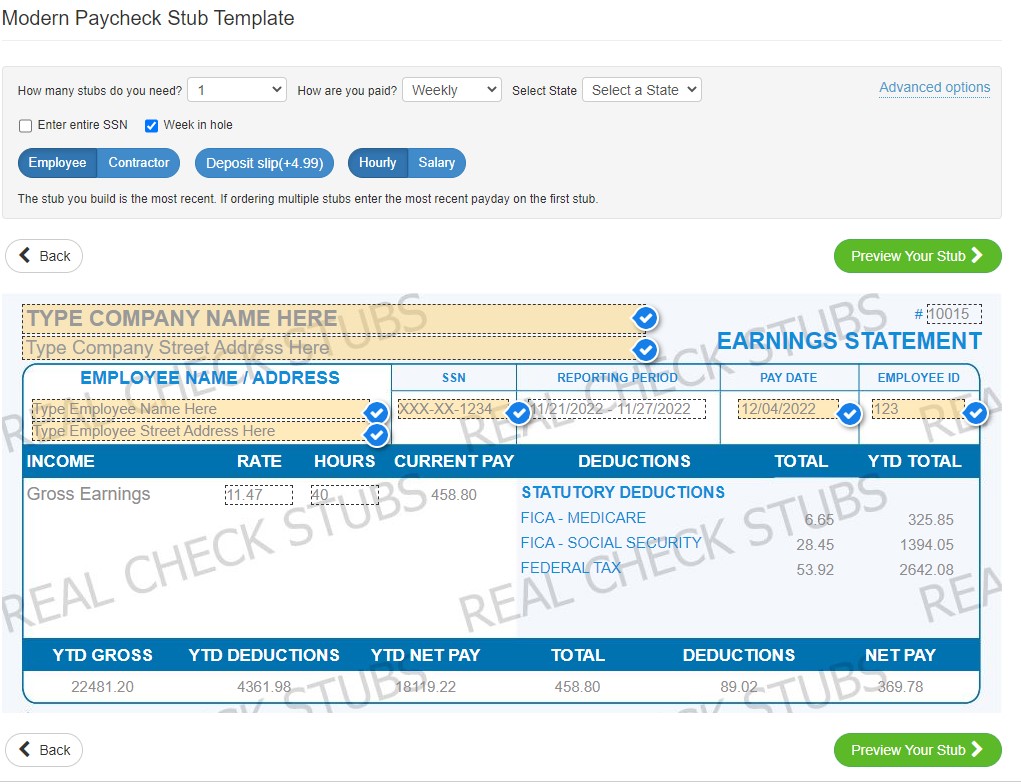The image size is (1021, 784).
Task: Uncheck the Week in hole checkbox
Action: coord(152,126)
